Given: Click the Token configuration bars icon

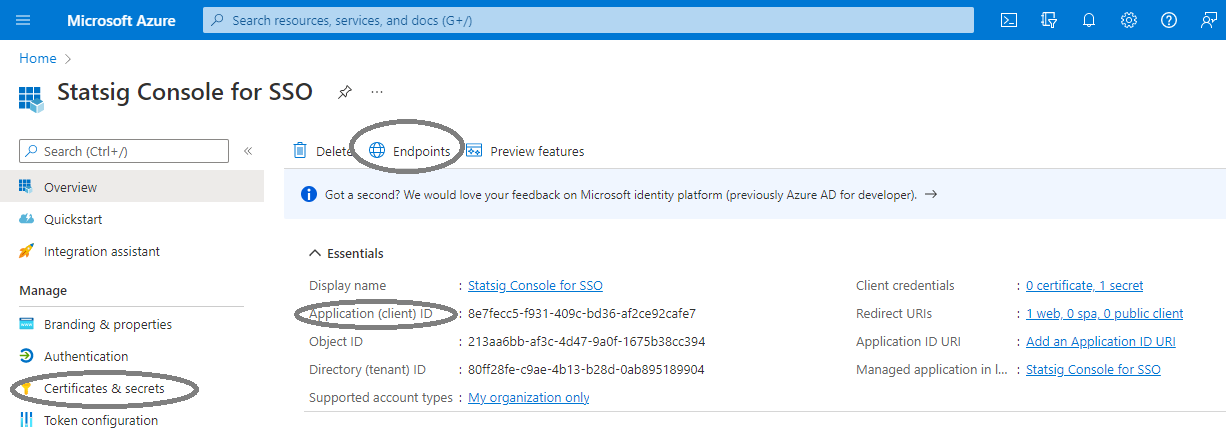Looking at the screenshot, I should [26, 420].
